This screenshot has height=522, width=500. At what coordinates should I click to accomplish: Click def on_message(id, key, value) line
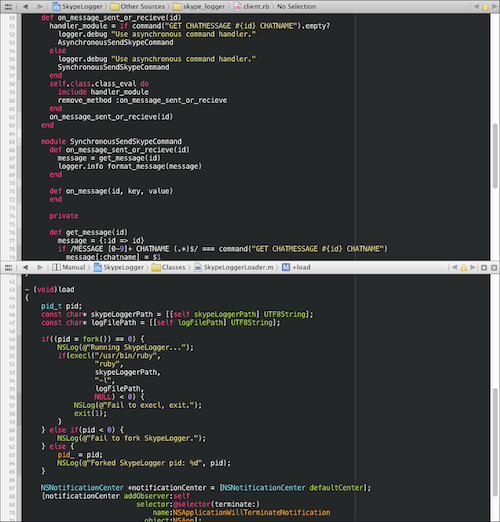(x=111, y=191)
